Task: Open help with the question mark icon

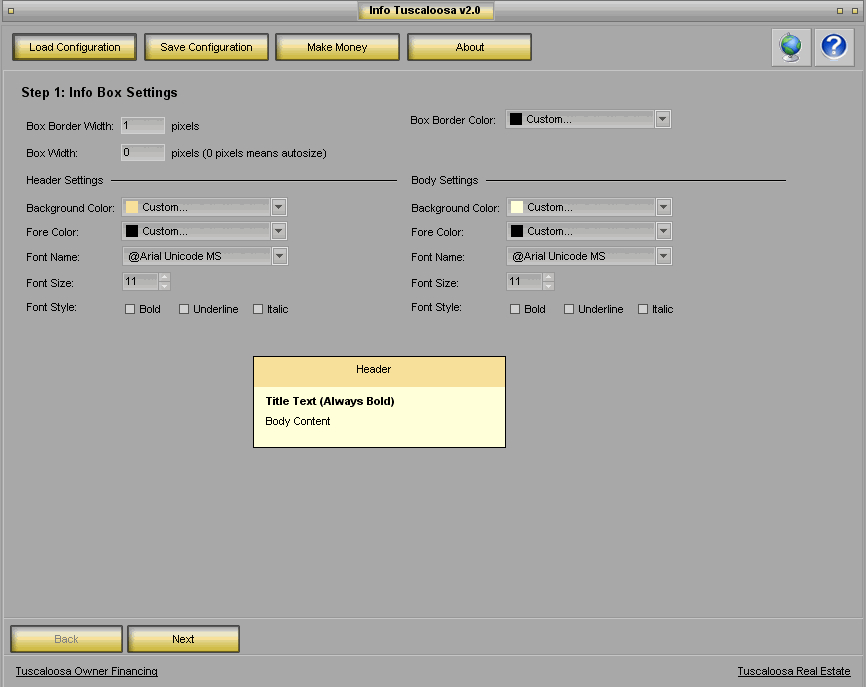Action: click(x=834, y=47)
